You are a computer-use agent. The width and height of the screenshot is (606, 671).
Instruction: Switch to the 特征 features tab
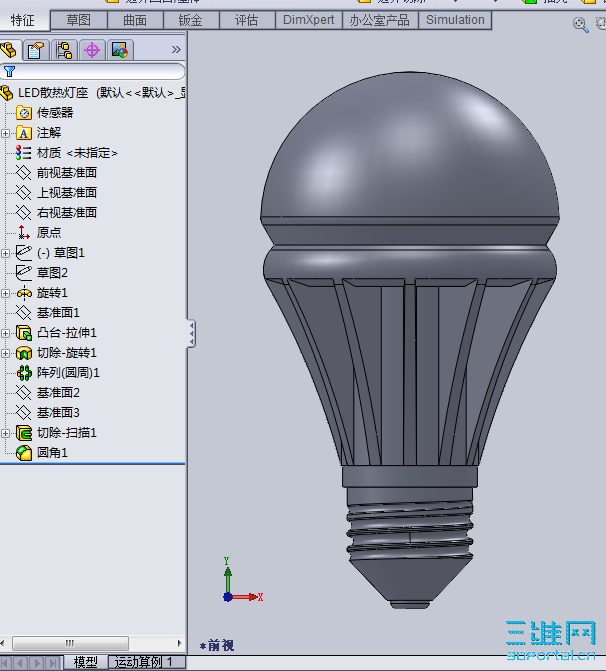(x=25, y=21)
